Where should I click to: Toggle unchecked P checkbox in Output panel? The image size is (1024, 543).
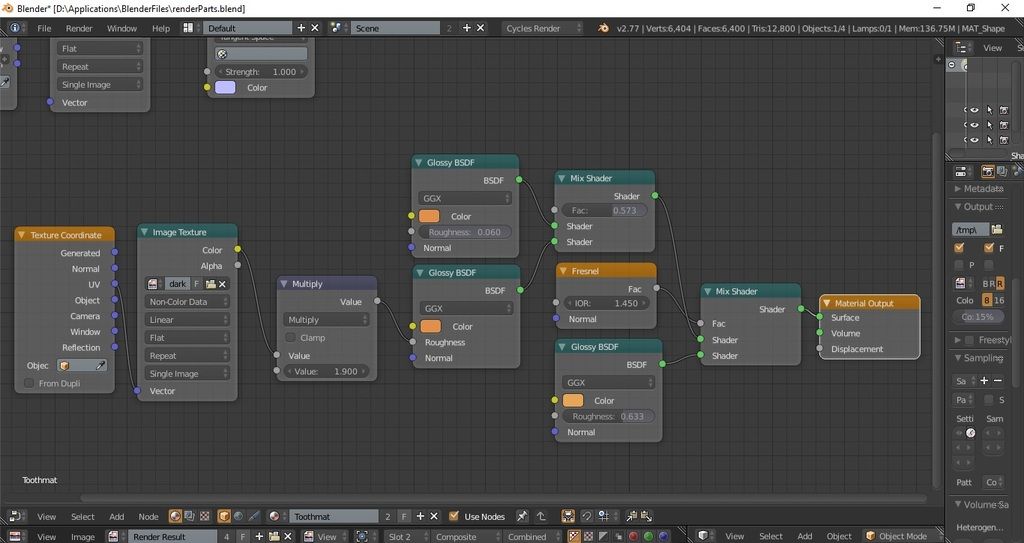959,265
